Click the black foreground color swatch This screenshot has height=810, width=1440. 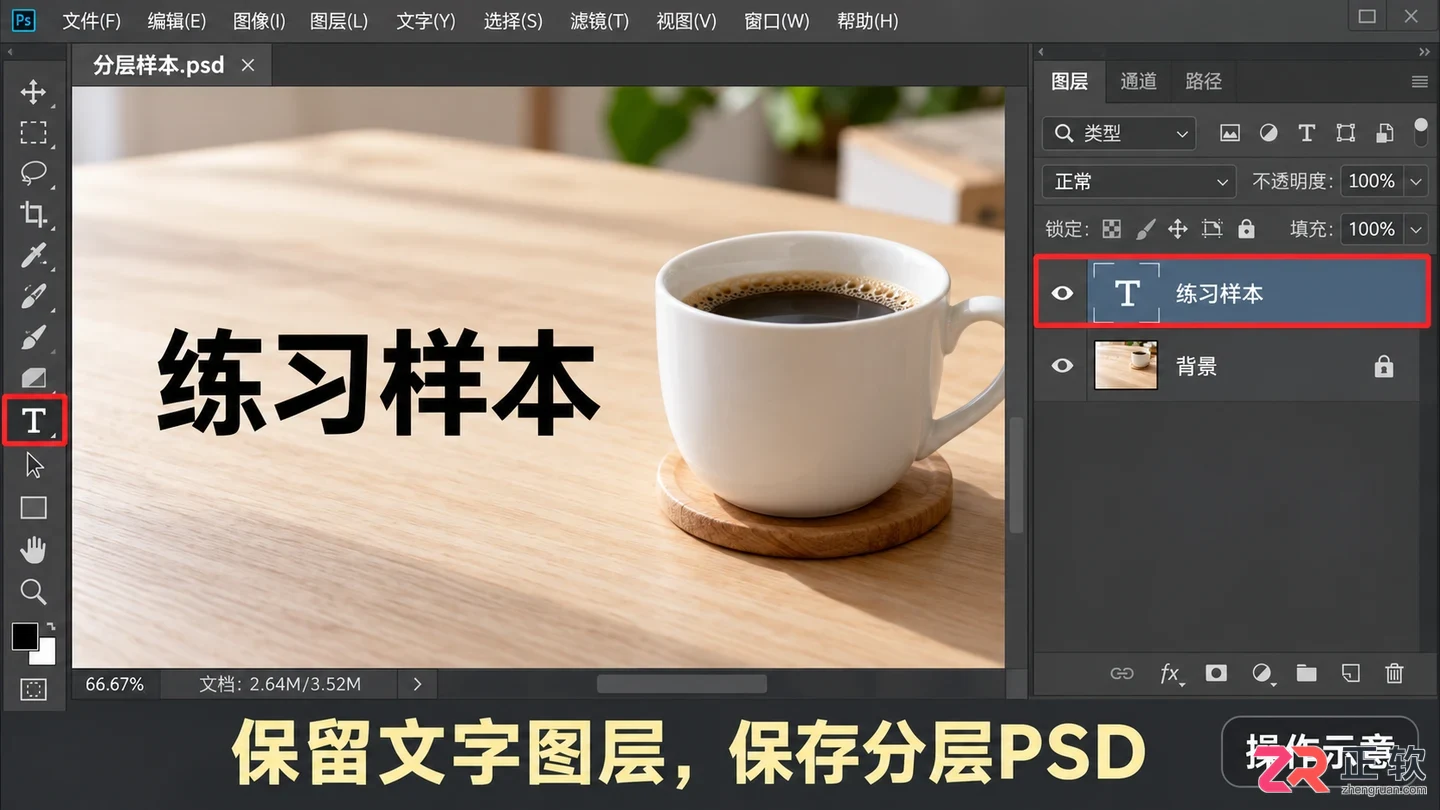coord(24,636)
